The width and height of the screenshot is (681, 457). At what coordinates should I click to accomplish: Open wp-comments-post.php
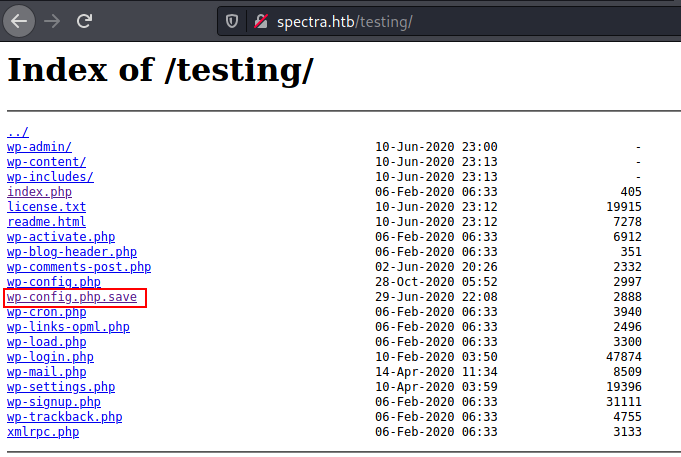coord(79,267)
